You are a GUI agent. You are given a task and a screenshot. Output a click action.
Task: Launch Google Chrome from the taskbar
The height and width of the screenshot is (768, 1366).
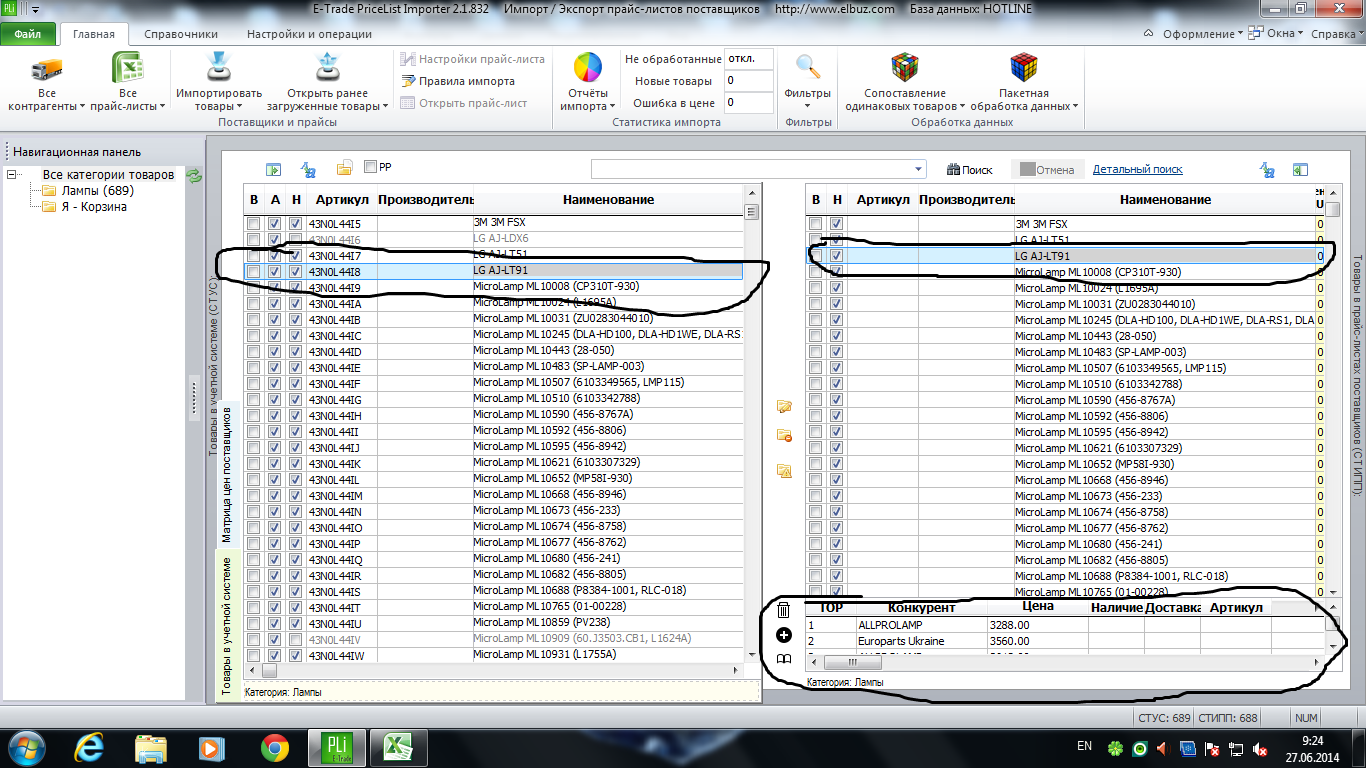[x=274, y=748]
